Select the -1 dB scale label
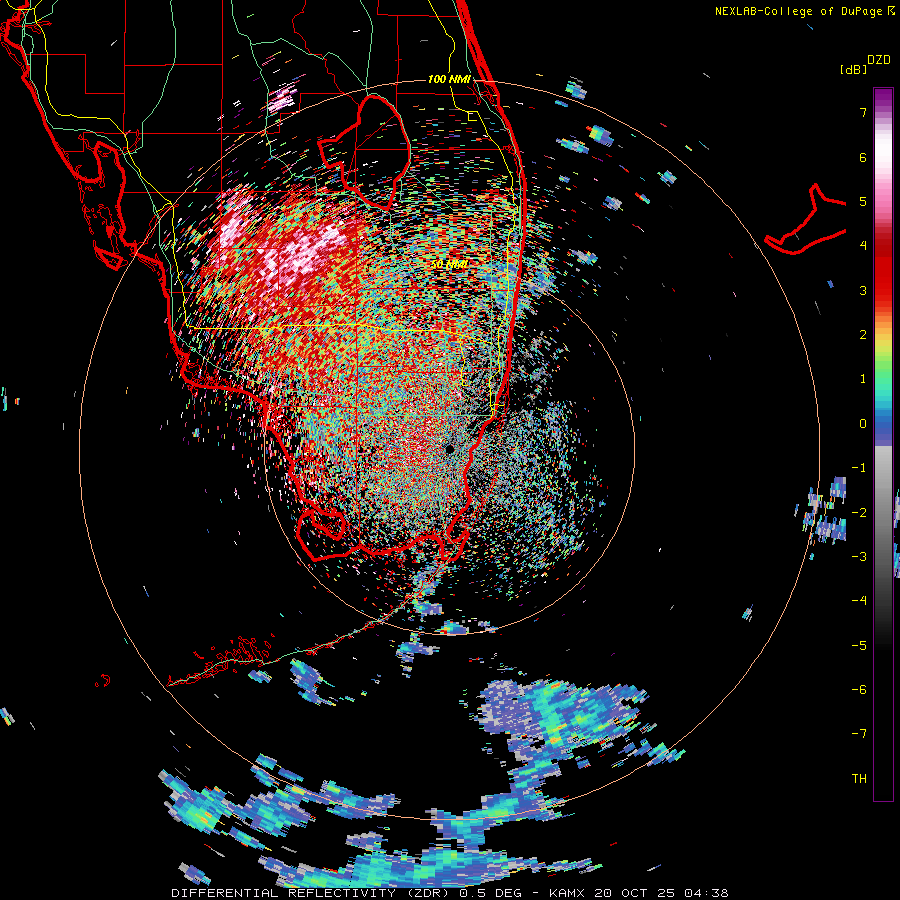Viewport: 900px width, 900px height. pos(859,468)
